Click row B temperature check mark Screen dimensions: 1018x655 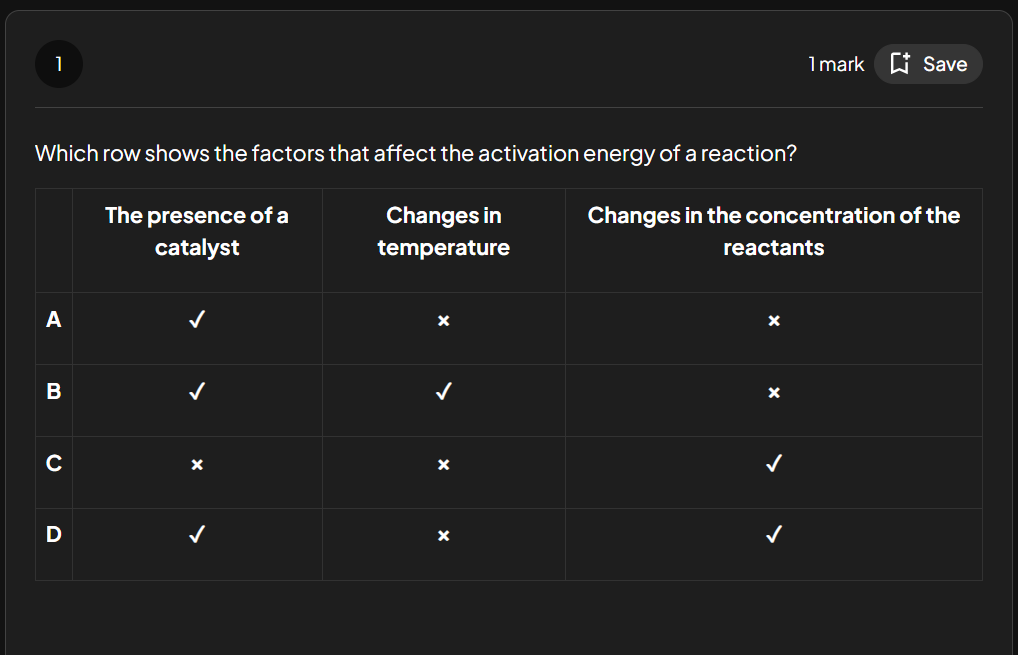[443, 393]
